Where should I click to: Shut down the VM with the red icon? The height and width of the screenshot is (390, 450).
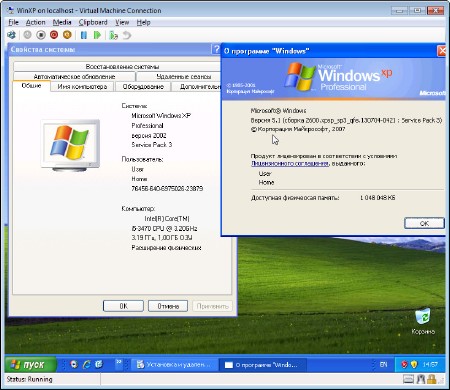coord(54,35)
